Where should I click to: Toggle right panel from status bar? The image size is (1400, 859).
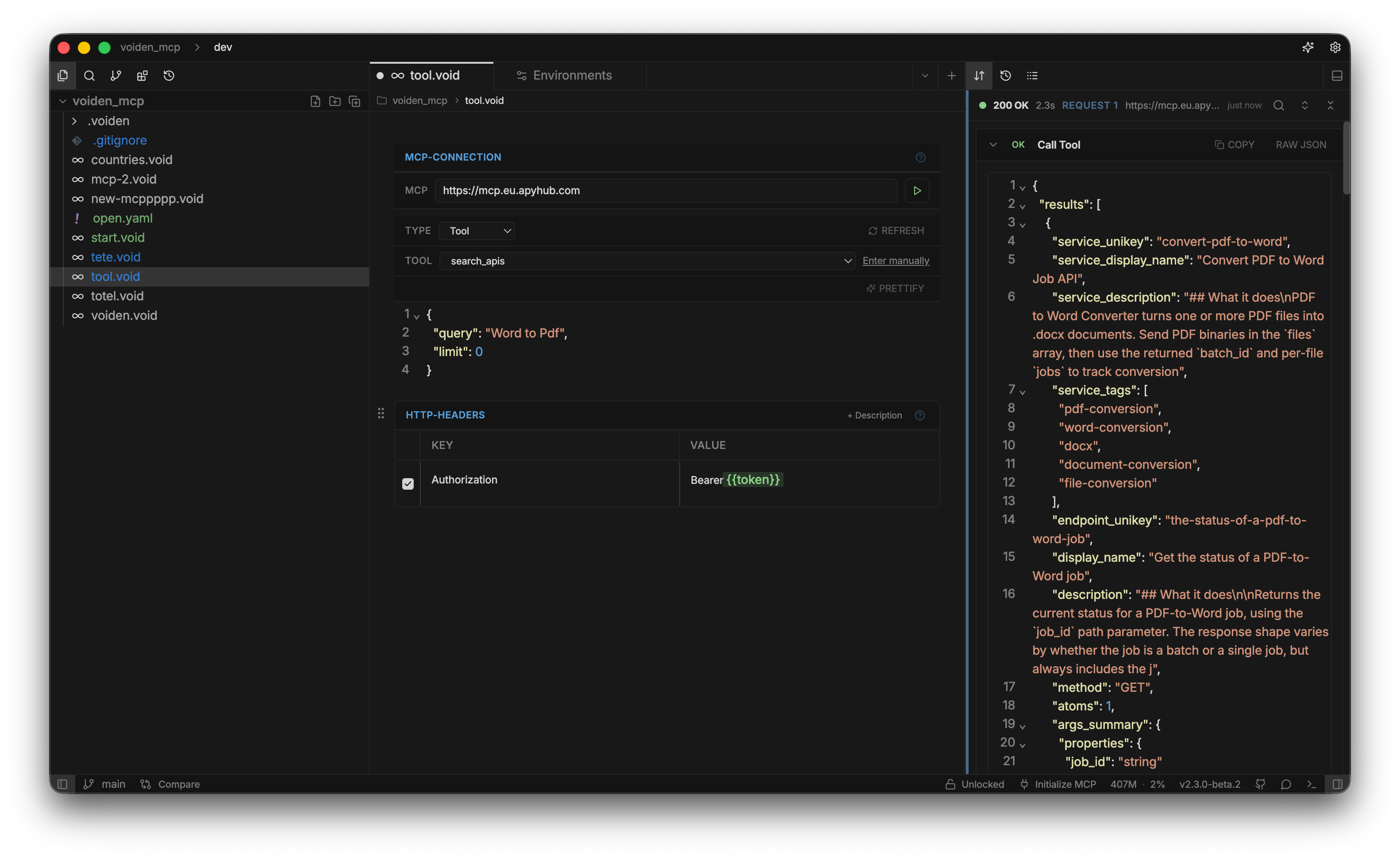pyautogui.click(x=1338, y=784)
